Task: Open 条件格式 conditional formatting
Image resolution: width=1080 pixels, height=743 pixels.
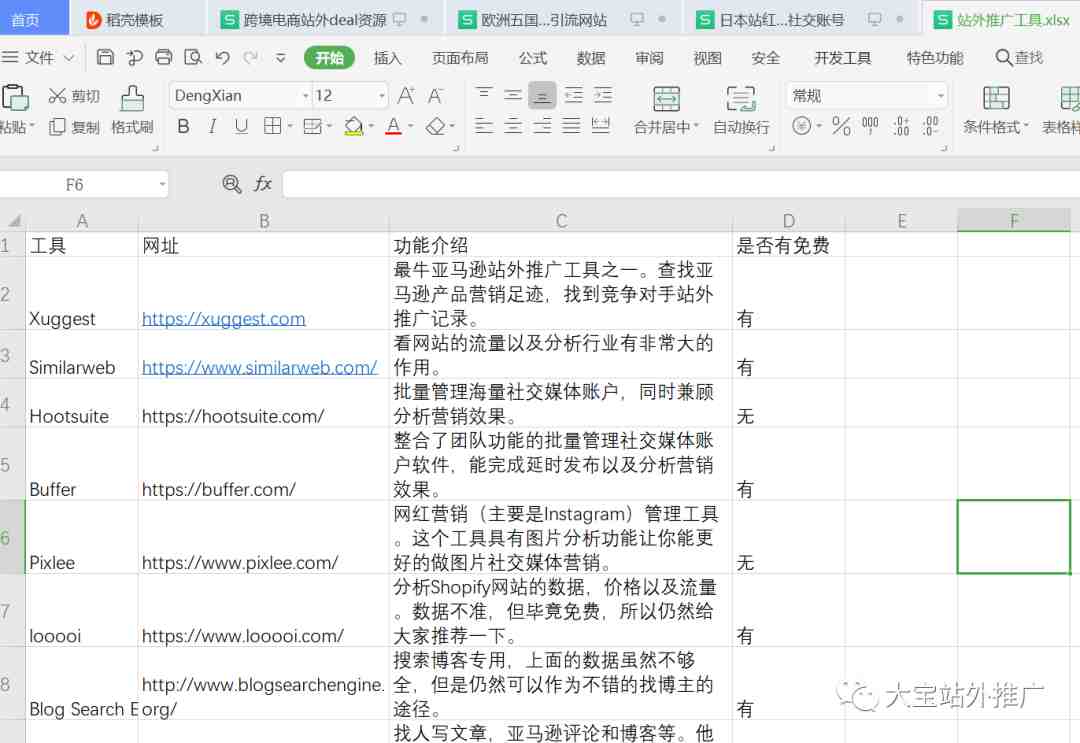Action: [996, 110]
